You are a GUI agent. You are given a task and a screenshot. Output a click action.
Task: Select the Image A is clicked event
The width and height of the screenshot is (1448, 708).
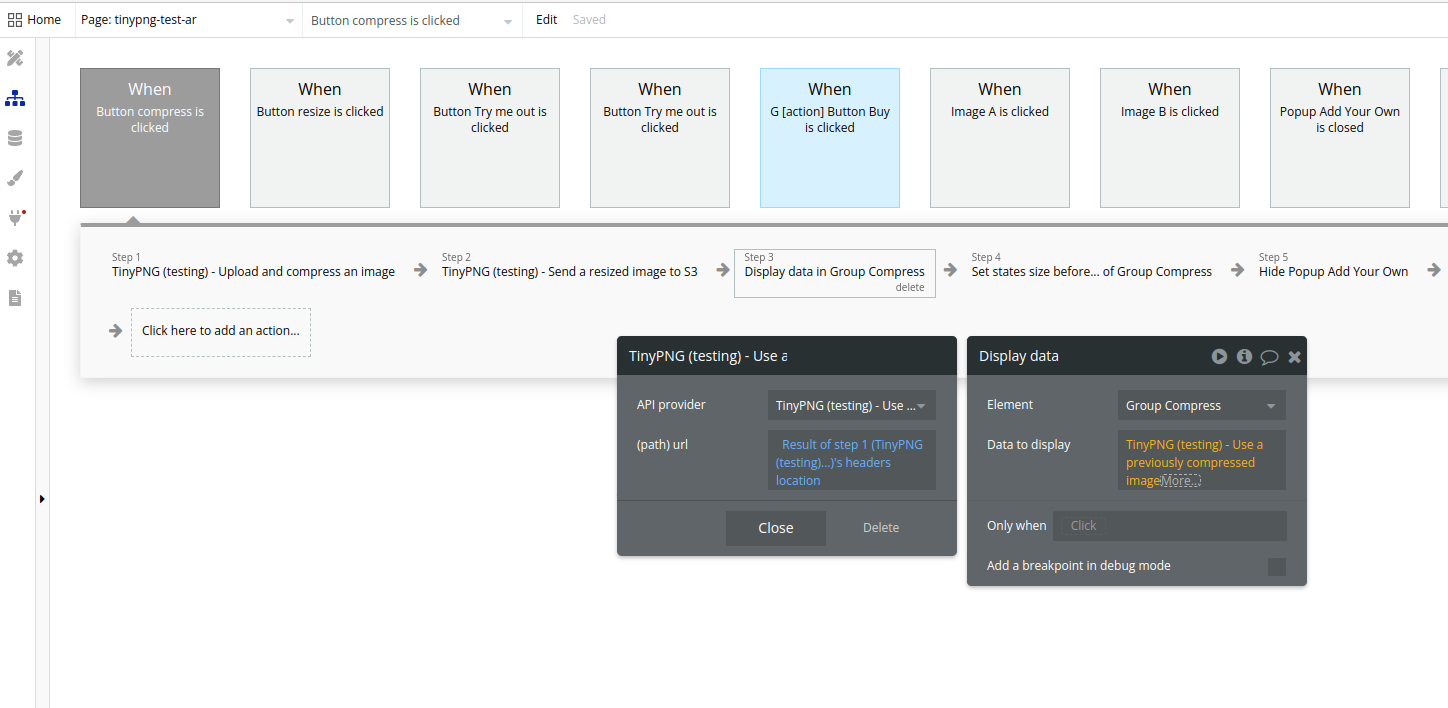coord(1000,138)
